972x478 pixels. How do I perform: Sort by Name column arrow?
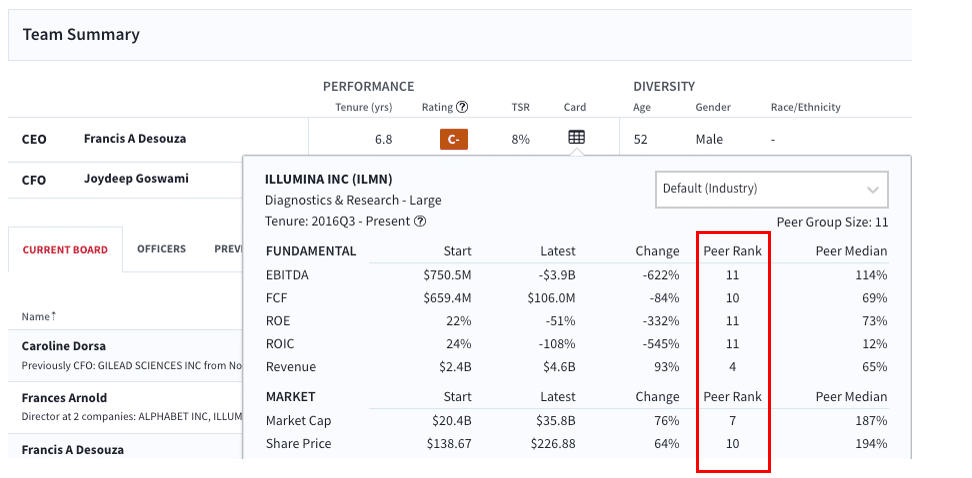click(53, 316)
